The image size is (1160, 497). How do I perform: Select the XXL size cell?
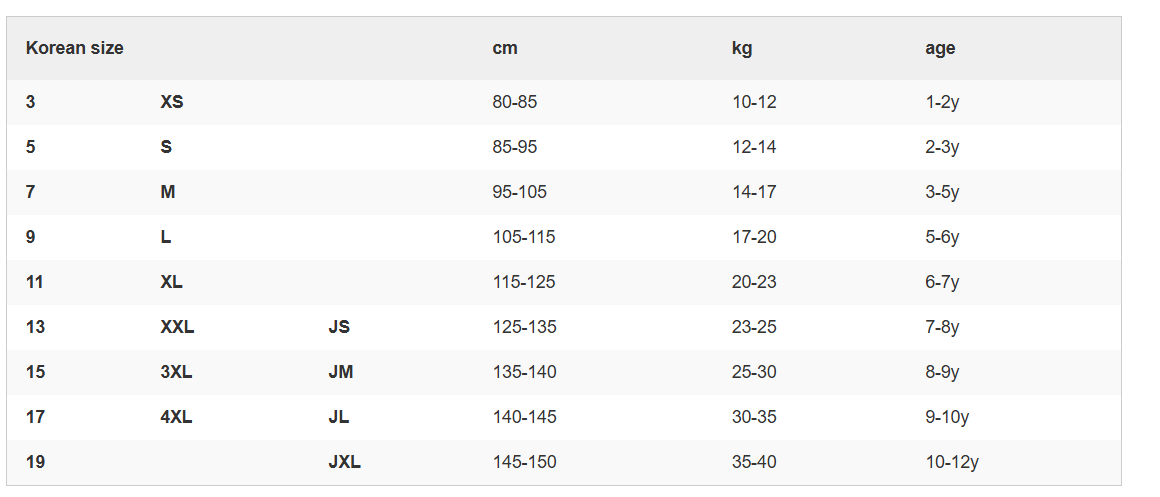coord(177,327)
